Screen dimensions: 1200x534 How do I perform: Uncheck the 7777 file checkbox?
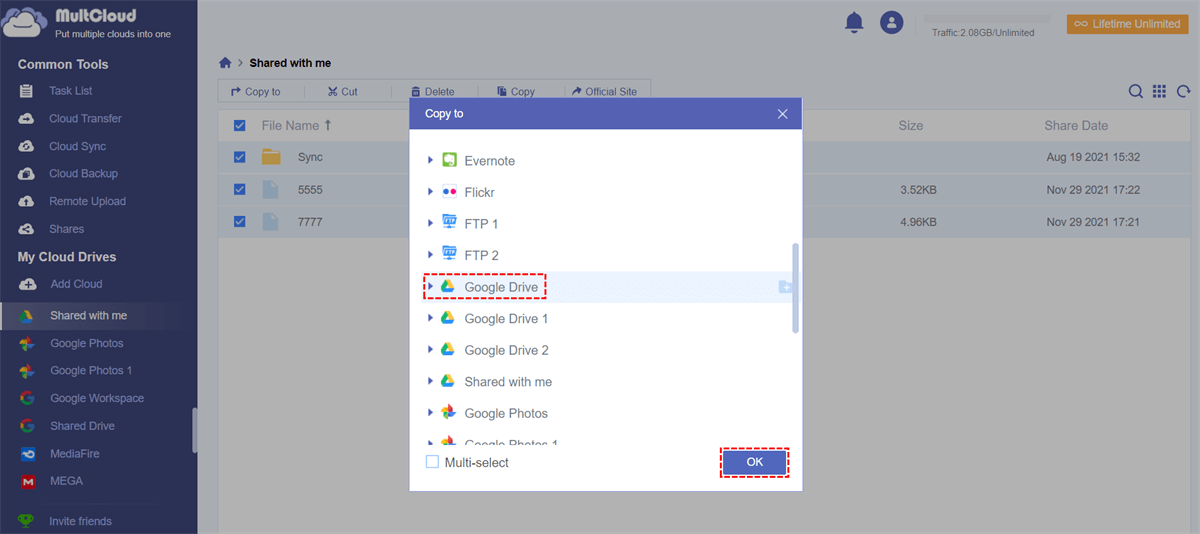pyautogui.click(x=239, y=221)
